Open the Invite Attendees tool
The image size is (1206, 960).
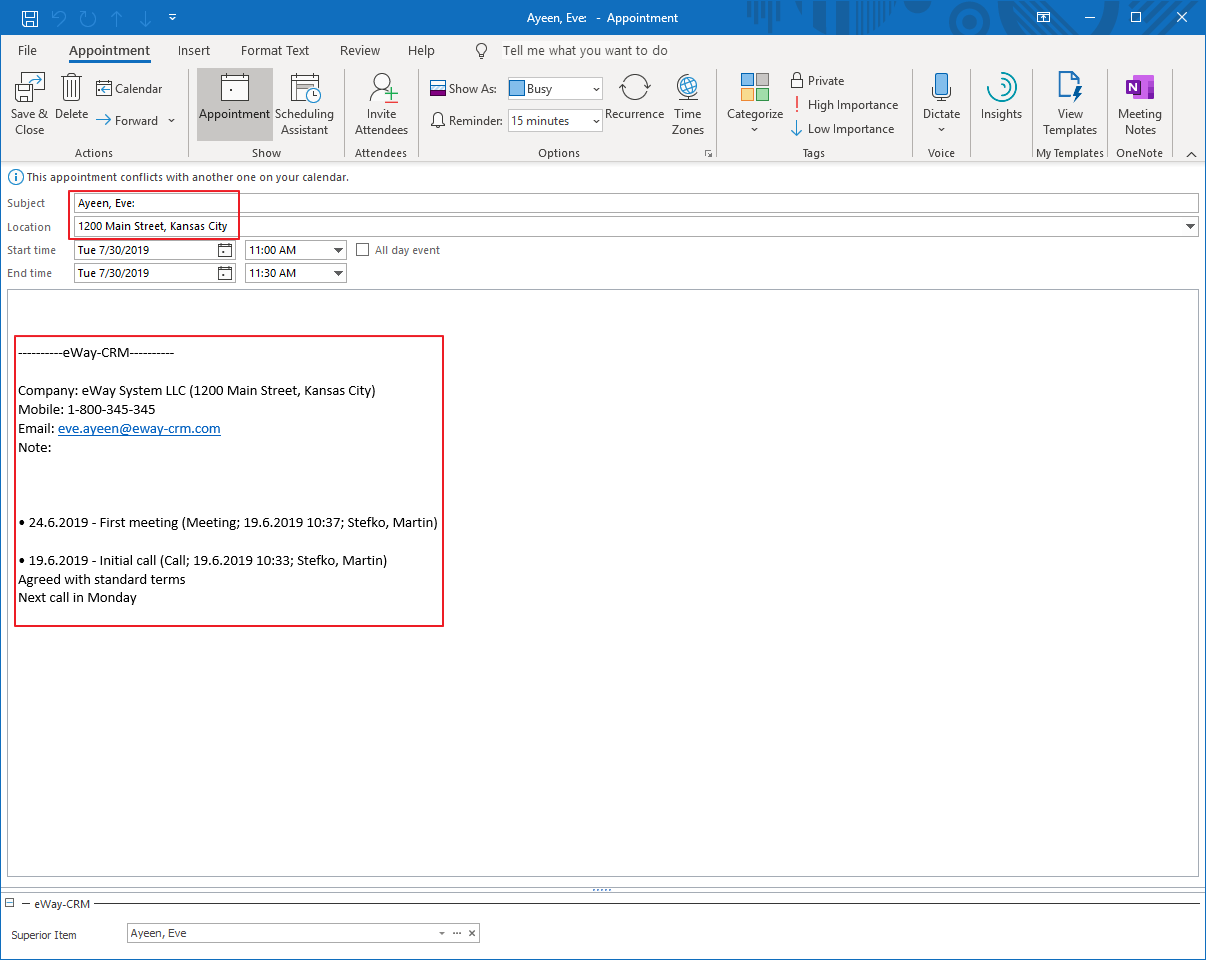point(381,100)
